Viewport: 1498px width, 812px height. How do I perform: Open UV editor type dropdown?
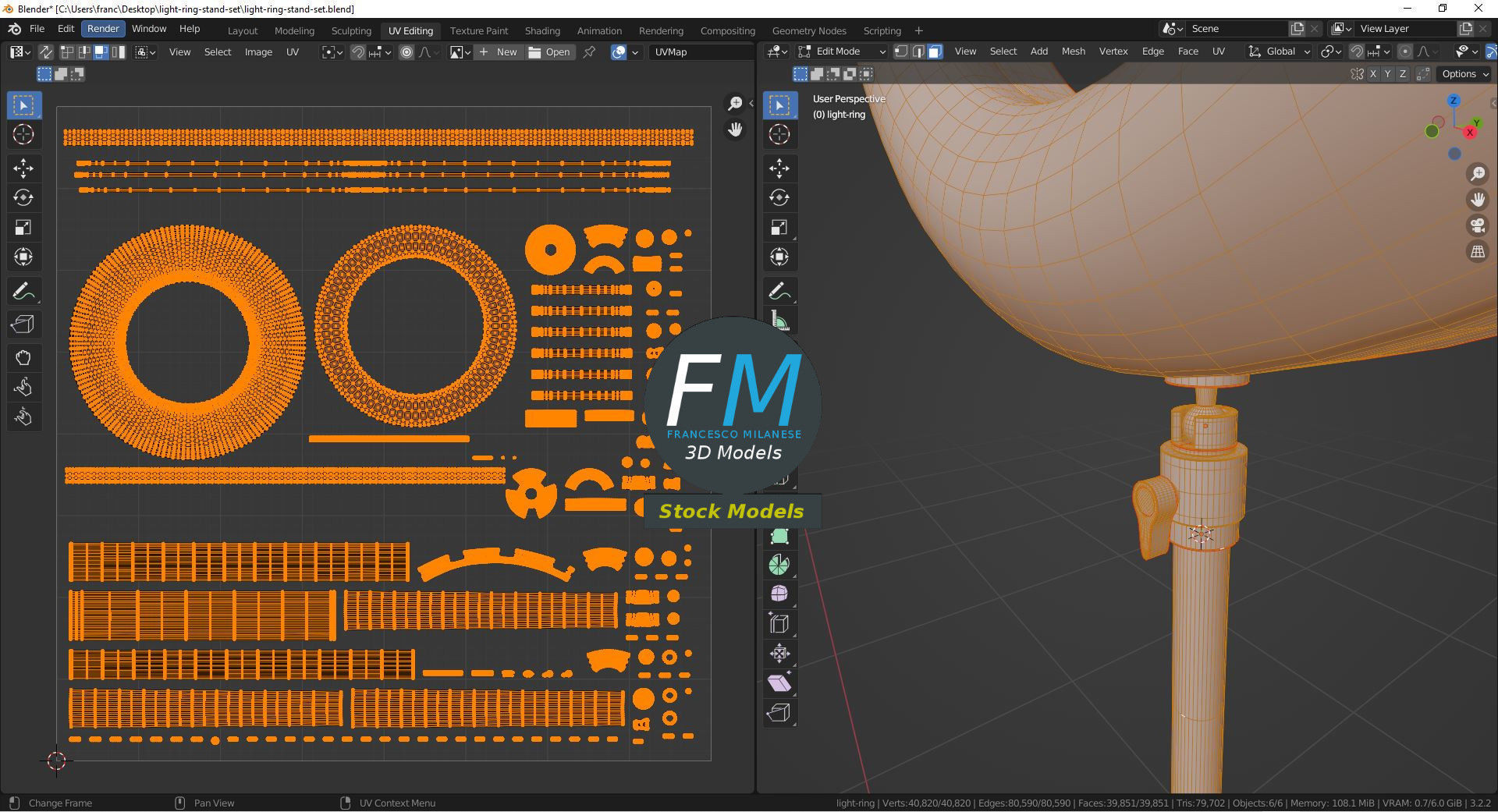pos(20,52)
